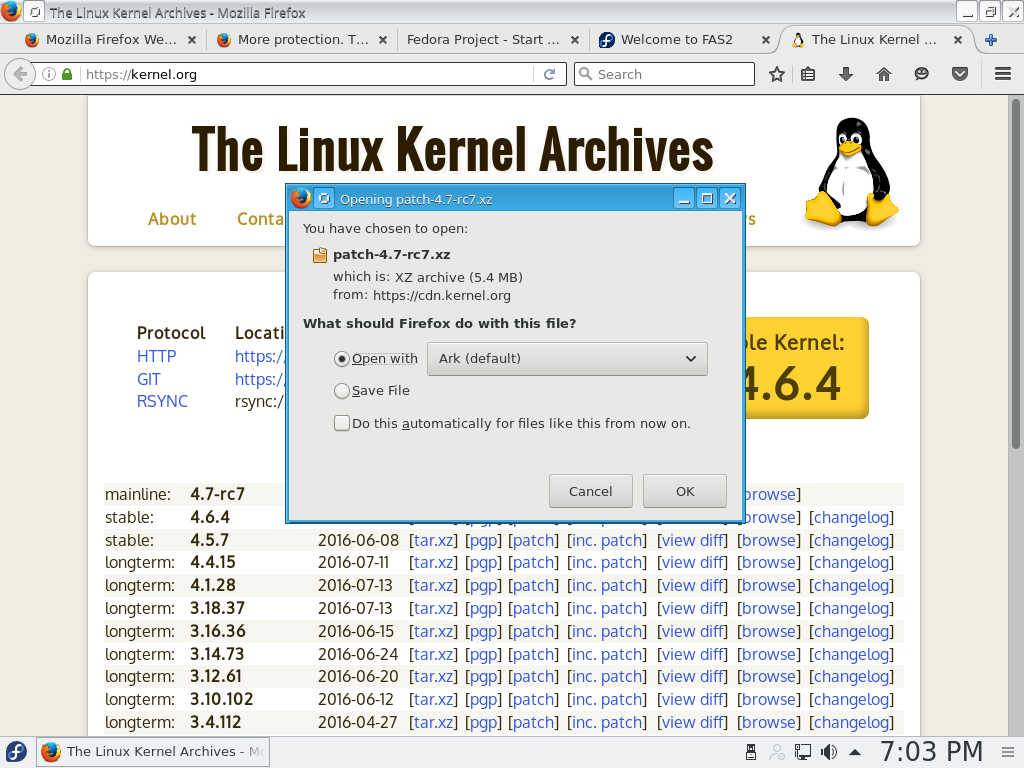Close the Welcome to FAS2 tab
The width and height of the screenshot is (1024, 768).
(766, 40)
